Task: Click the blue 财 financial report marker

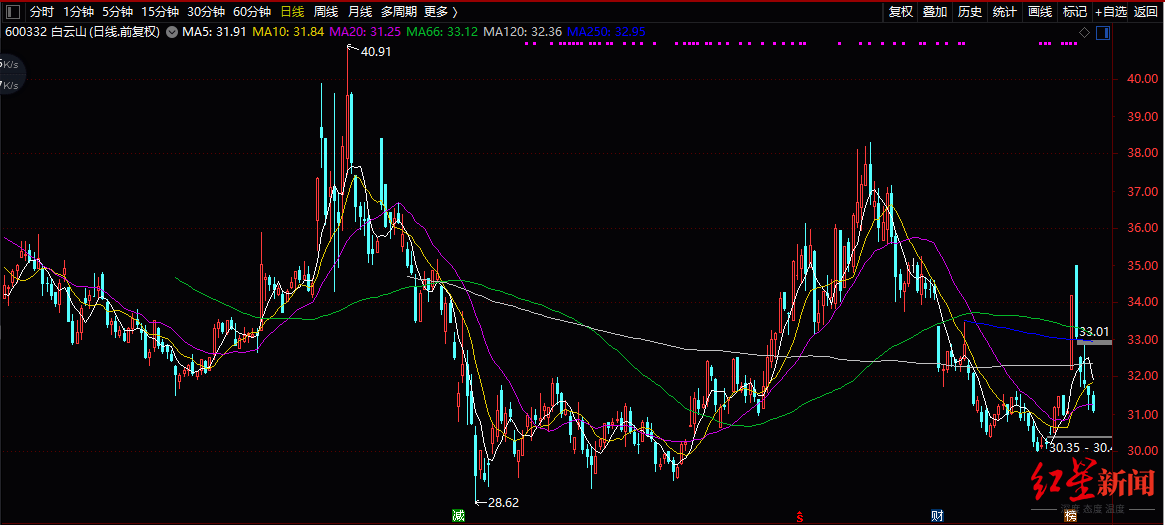Action: tap(938, 516)
